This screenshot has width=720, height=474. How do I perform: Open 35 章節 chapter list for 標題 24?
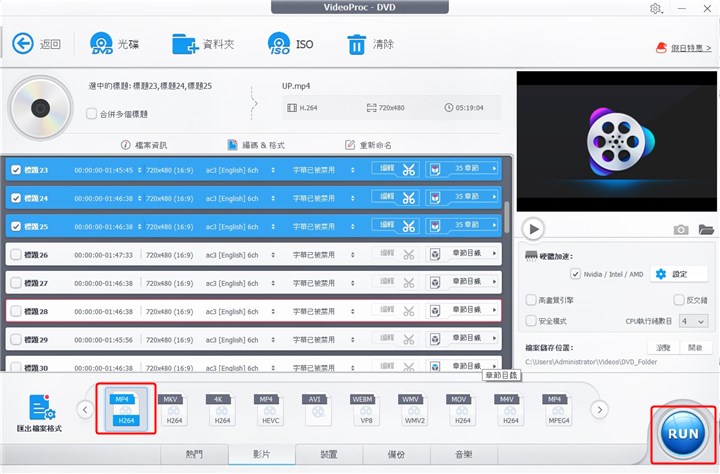point(462,198)
